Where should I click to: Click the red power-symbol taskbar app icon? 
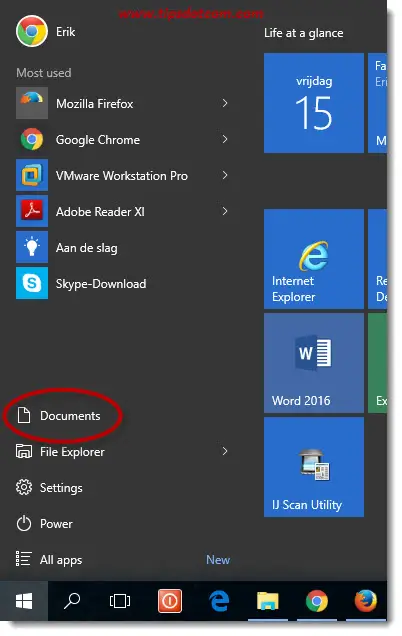click(x=170, y=600)
